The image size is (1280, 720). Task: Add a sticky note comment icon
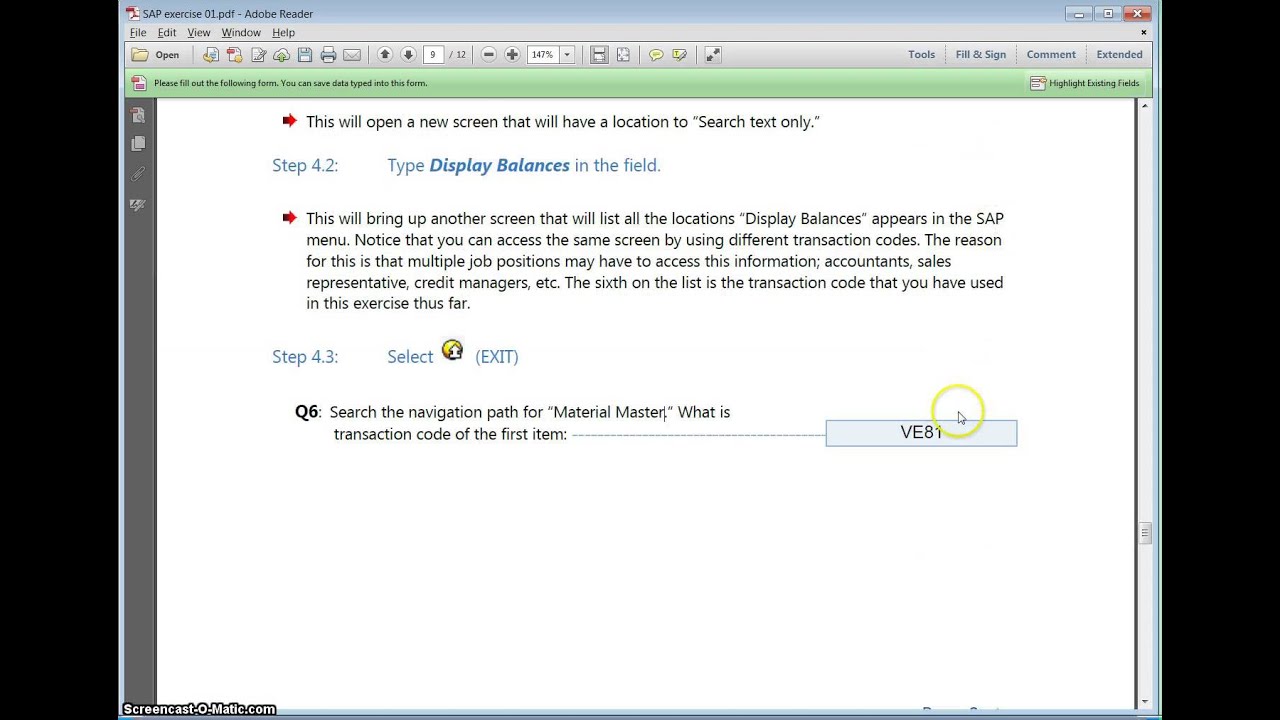point(656,55)
